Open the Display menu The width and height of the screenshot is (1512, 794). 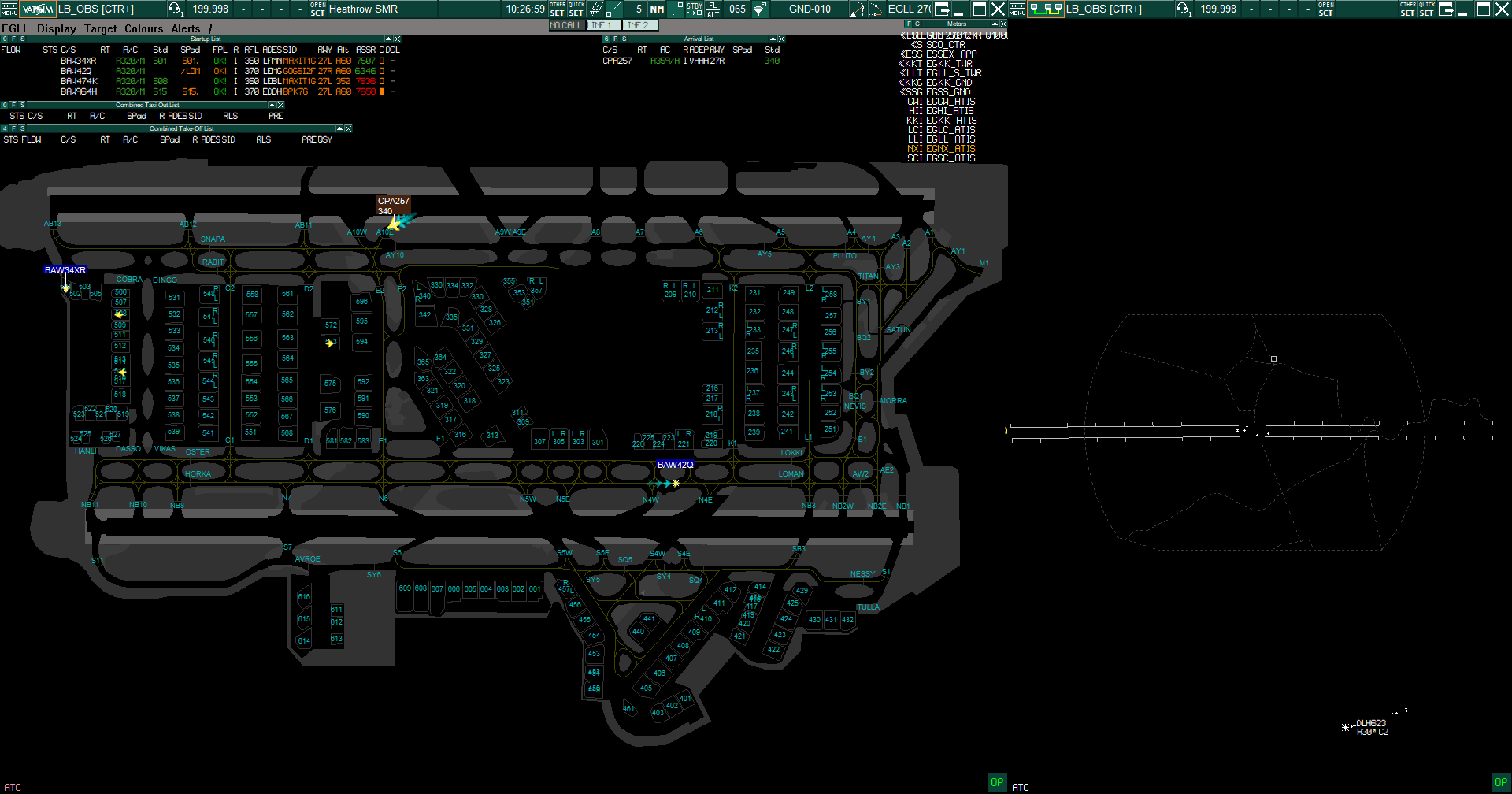(x=56, y=28)
